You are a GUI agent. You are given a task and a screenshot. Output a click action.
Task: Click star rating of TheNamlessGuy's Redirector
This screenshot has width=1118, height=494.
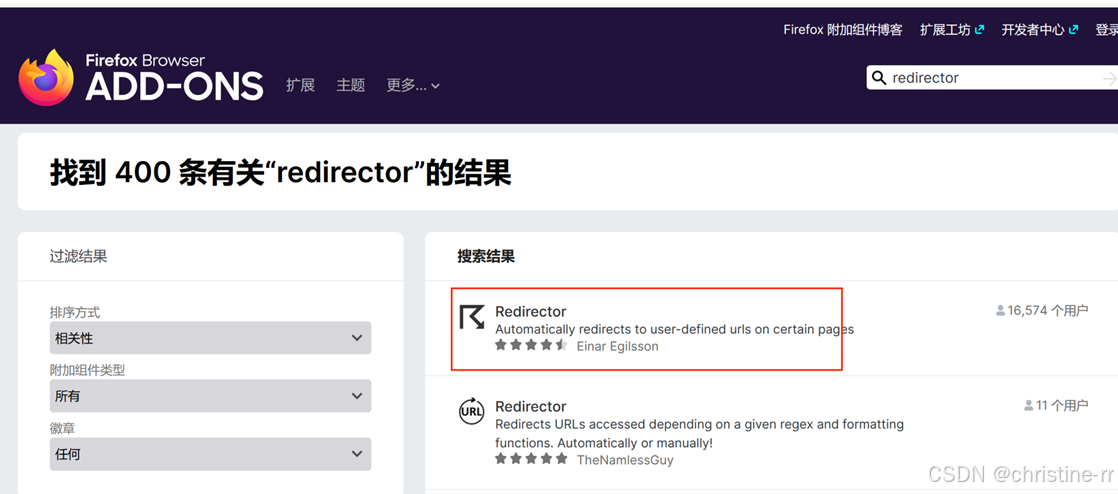(531, 458)
